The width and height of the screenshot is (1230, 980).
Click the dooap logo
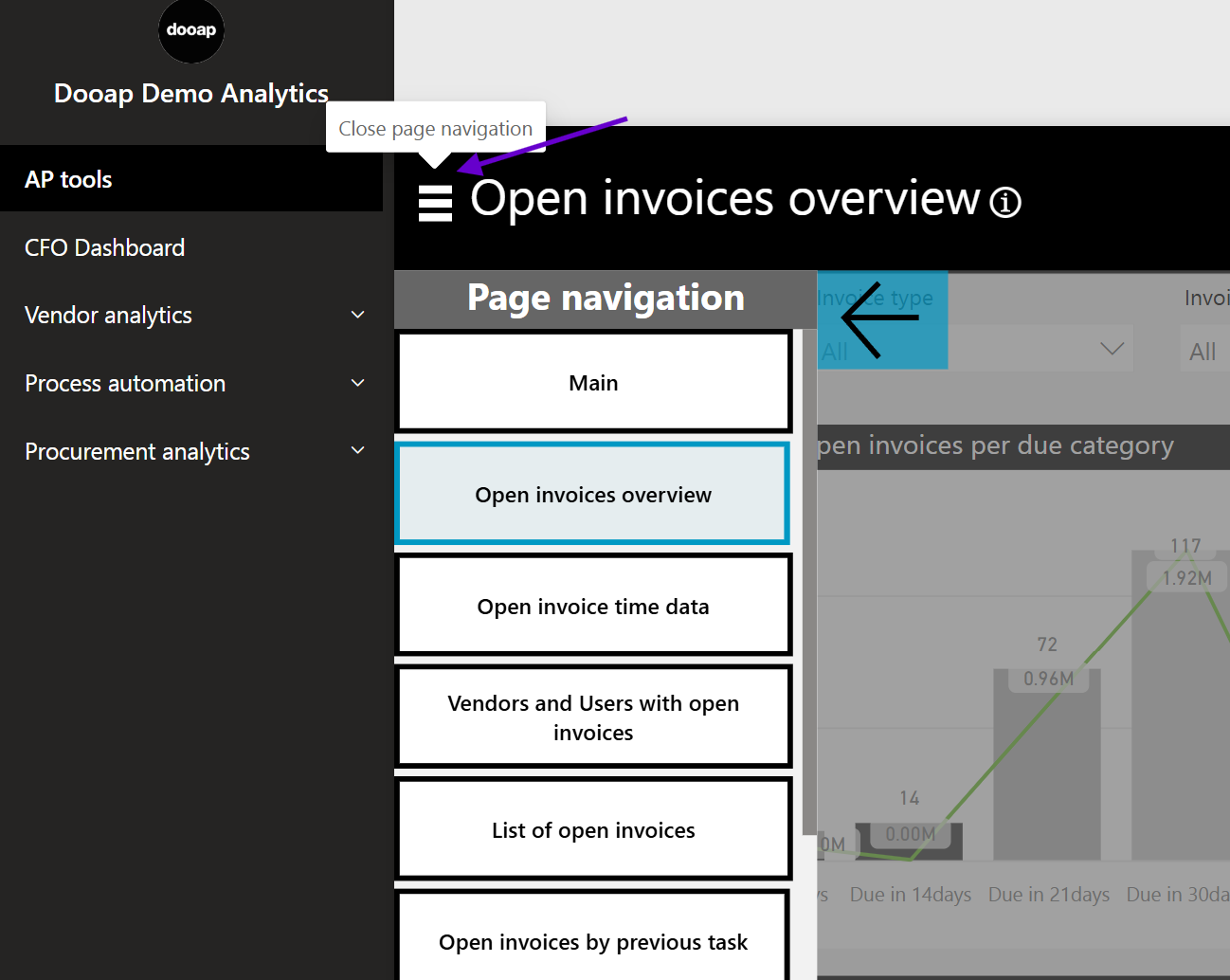click(x=191, y=30)
